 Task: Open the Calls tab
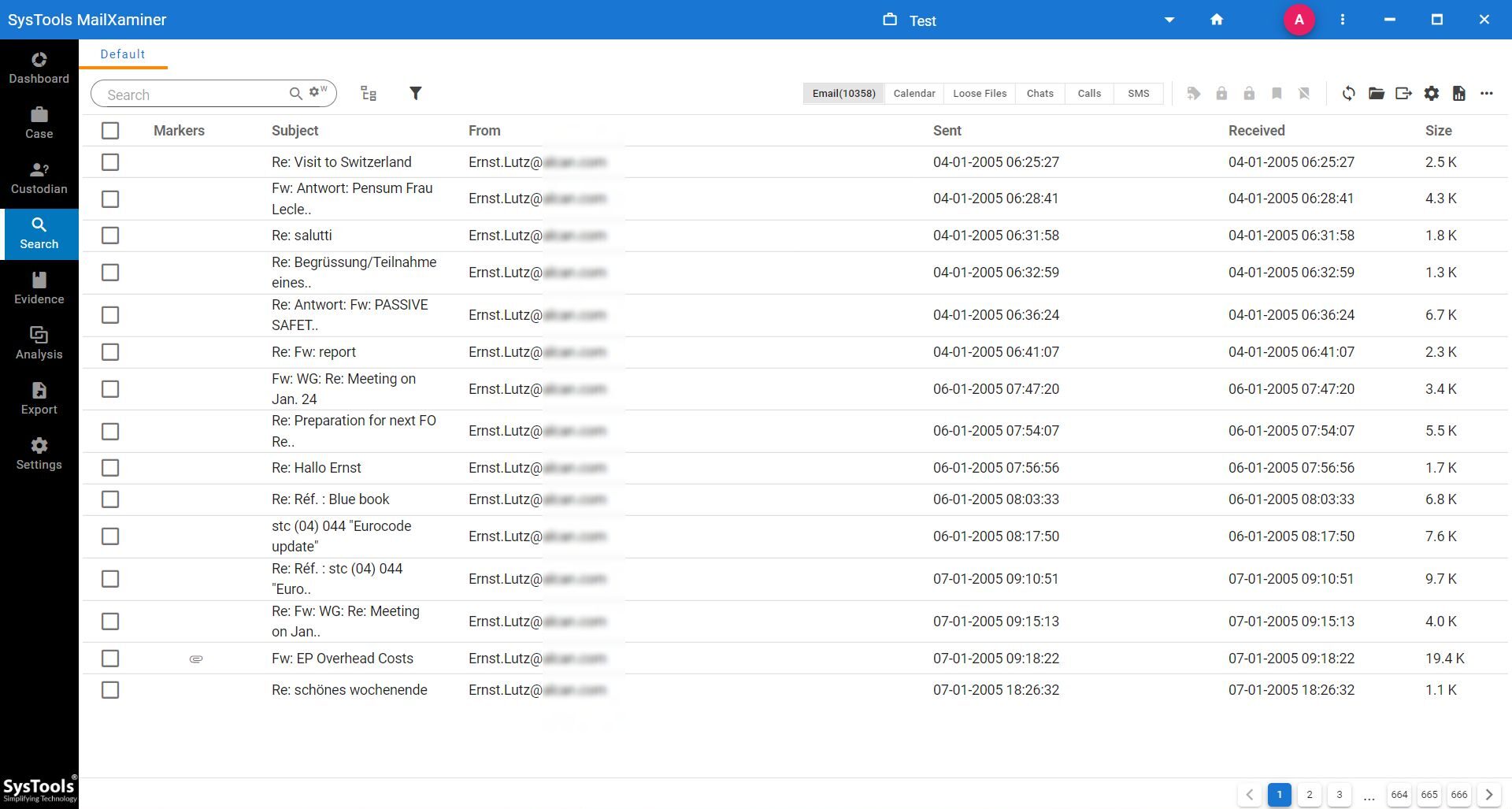(x=1089, y=94)
